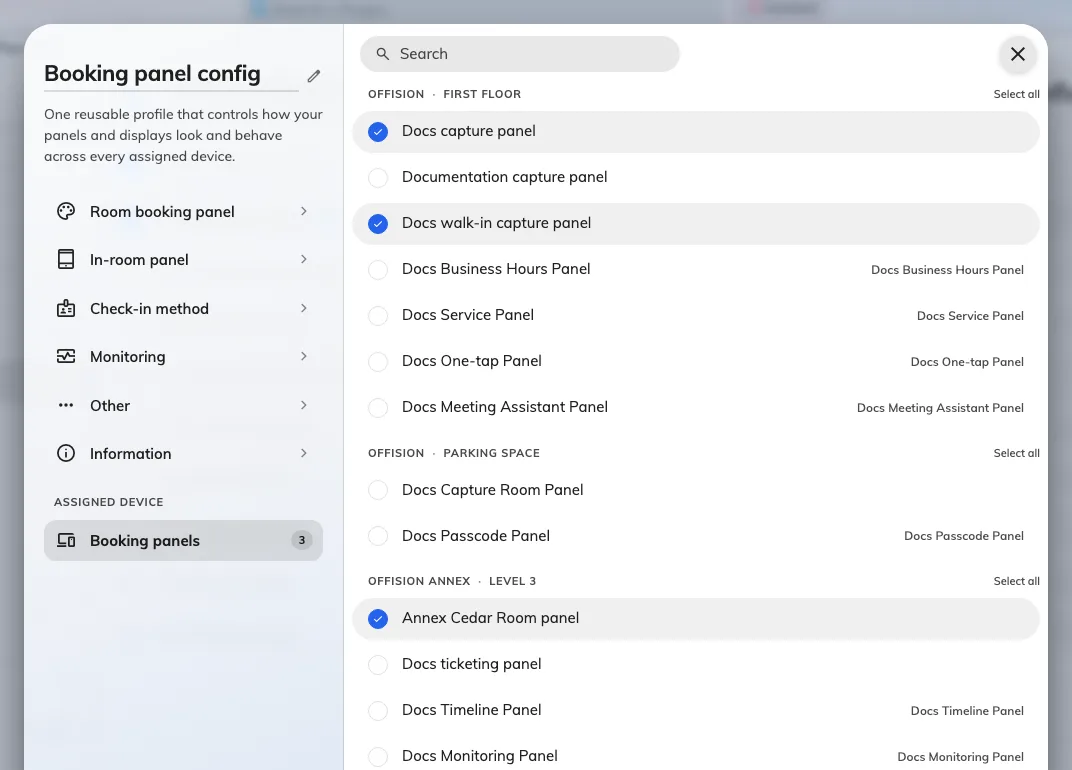This screenshot has width=1072, height=770.
Task: Check the Docs Business Hours Panel checkbox
Action: pyautogui.click(x=378, y=269)
